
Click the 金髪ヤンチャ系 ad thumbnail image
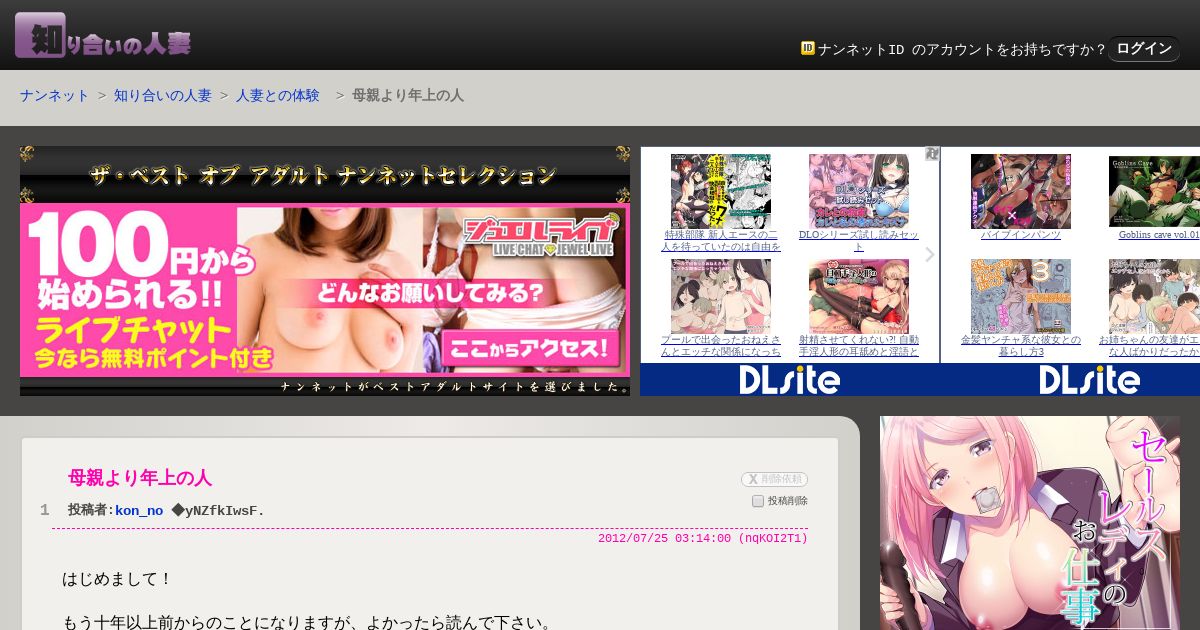(1021, 296)
